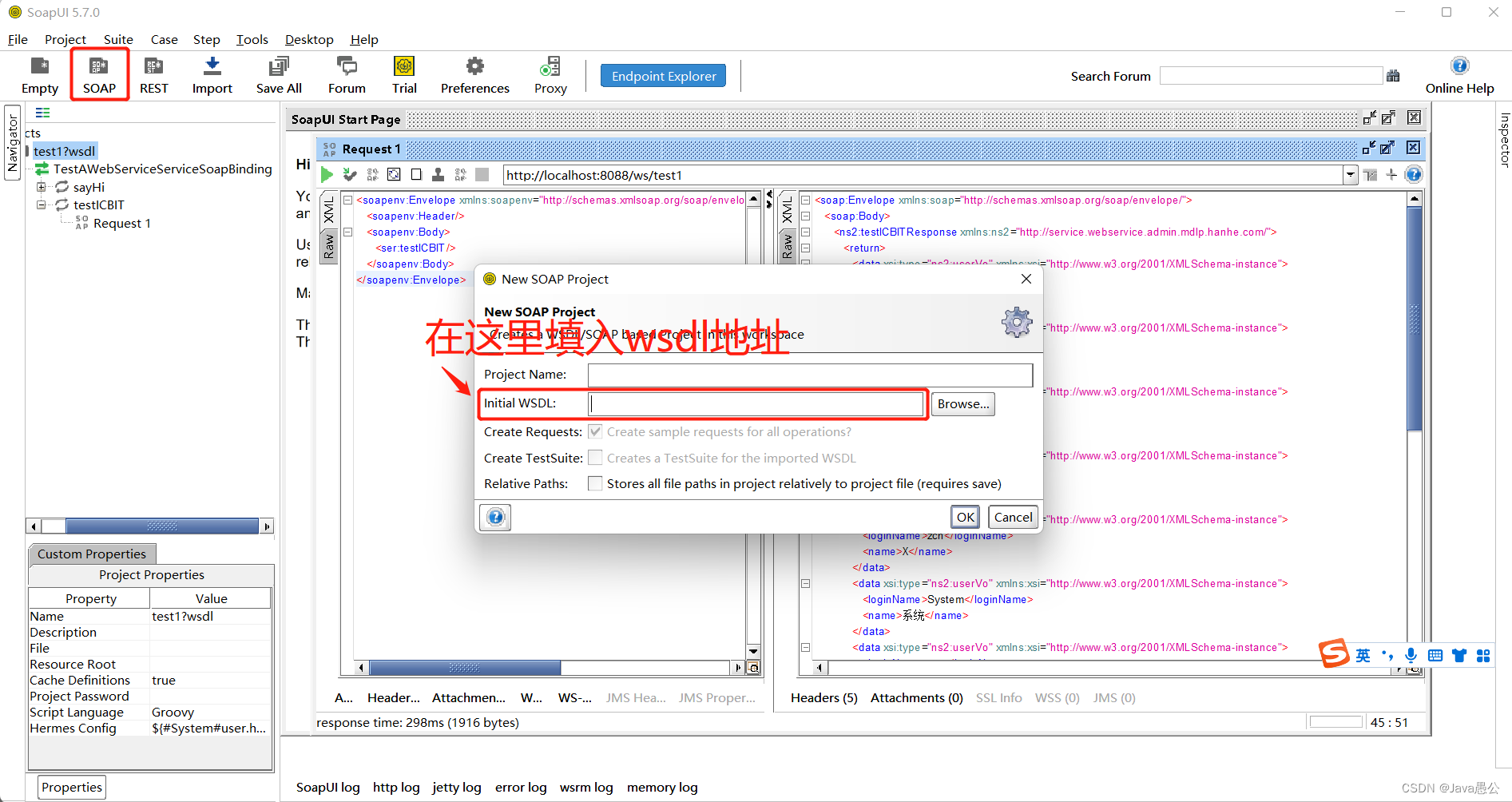Open the http log tab
The height and width of the screenshot is (802, 1512).
[x=396, y=787]
